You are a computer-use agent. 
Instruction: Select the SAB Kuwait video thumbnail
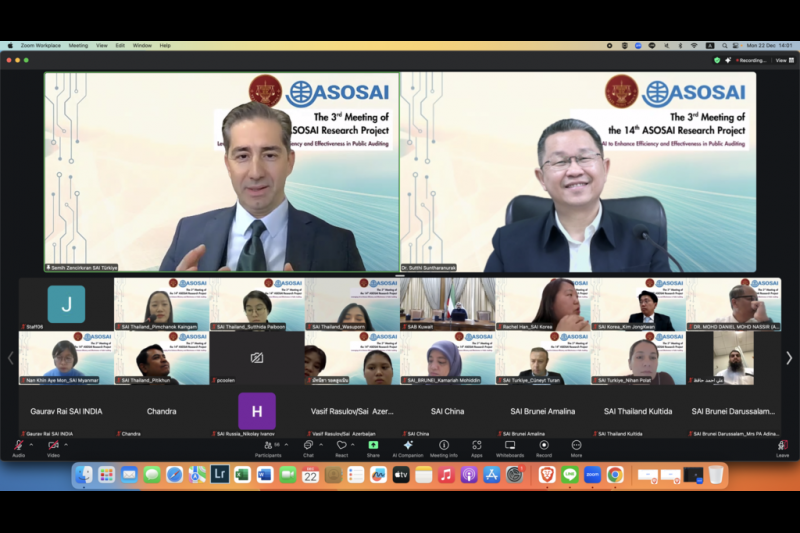point(447,304)
